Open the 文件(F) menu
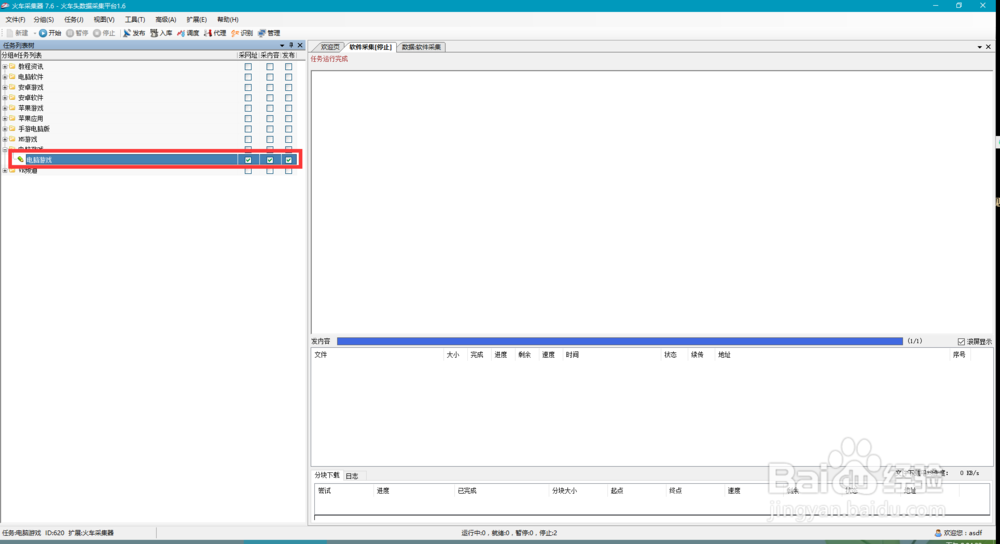Screen dimensions: 1000x544 click(x=15, y=20)
